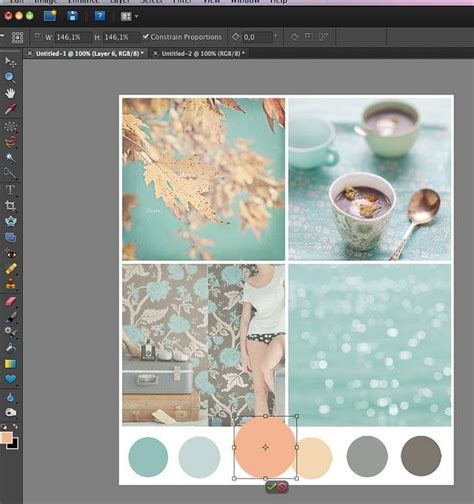The width and height of the screenshot is (474, 504).
Task: Reset to default foreground and background colors
Action: pyautogui.click(x=4, y=427)
